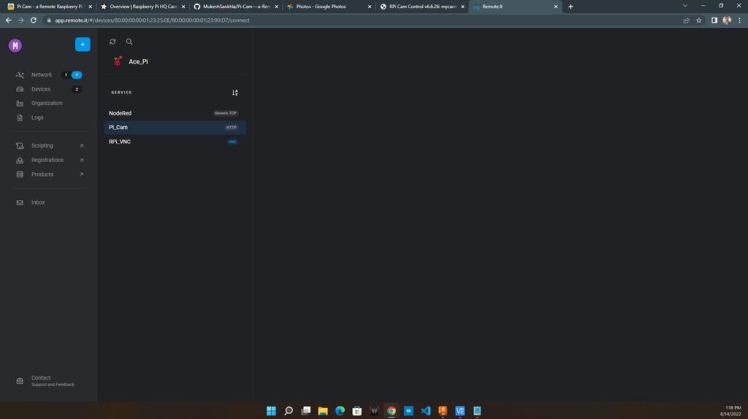Open Scripting in the sidebar
This screenshot has height=419, width=748.
[x=42, y=146]
